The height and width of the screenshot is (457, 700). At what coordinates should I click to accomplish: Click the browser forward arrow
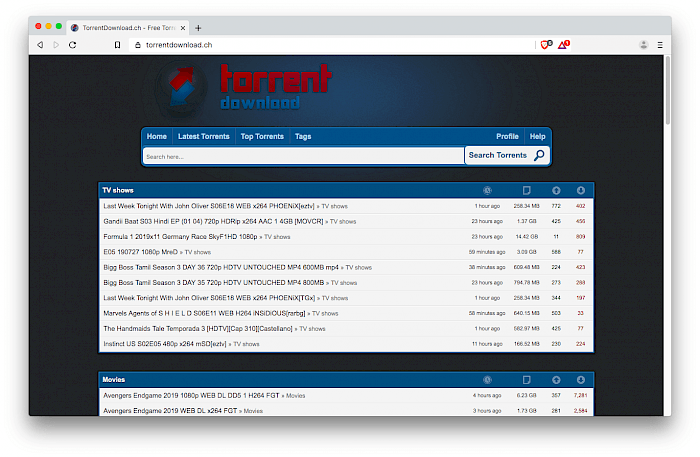coord(56,45)
